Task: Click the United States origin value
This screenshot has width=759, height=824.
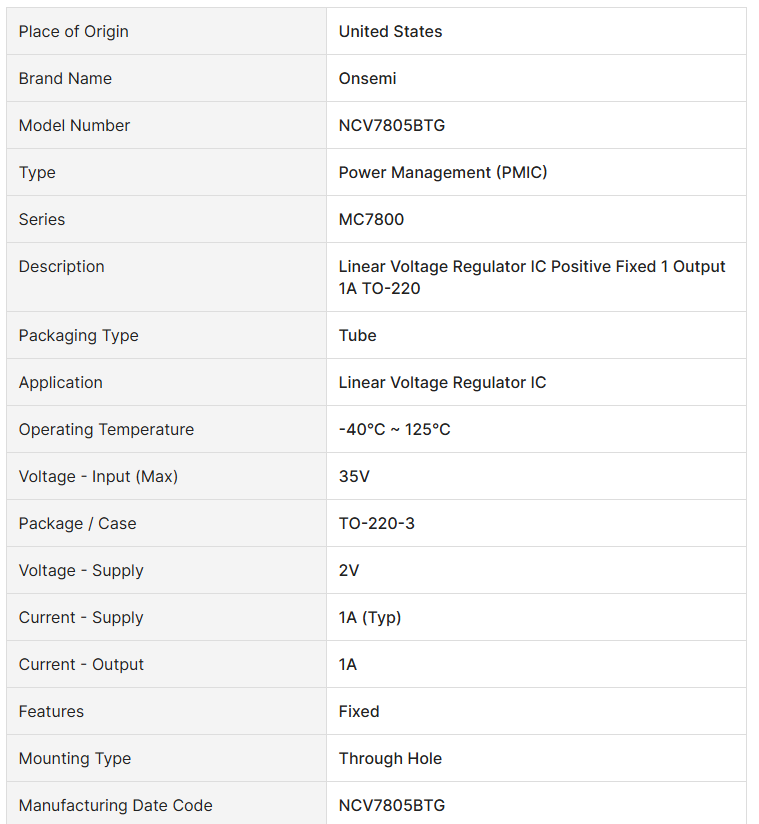Action: click(390, 32)
